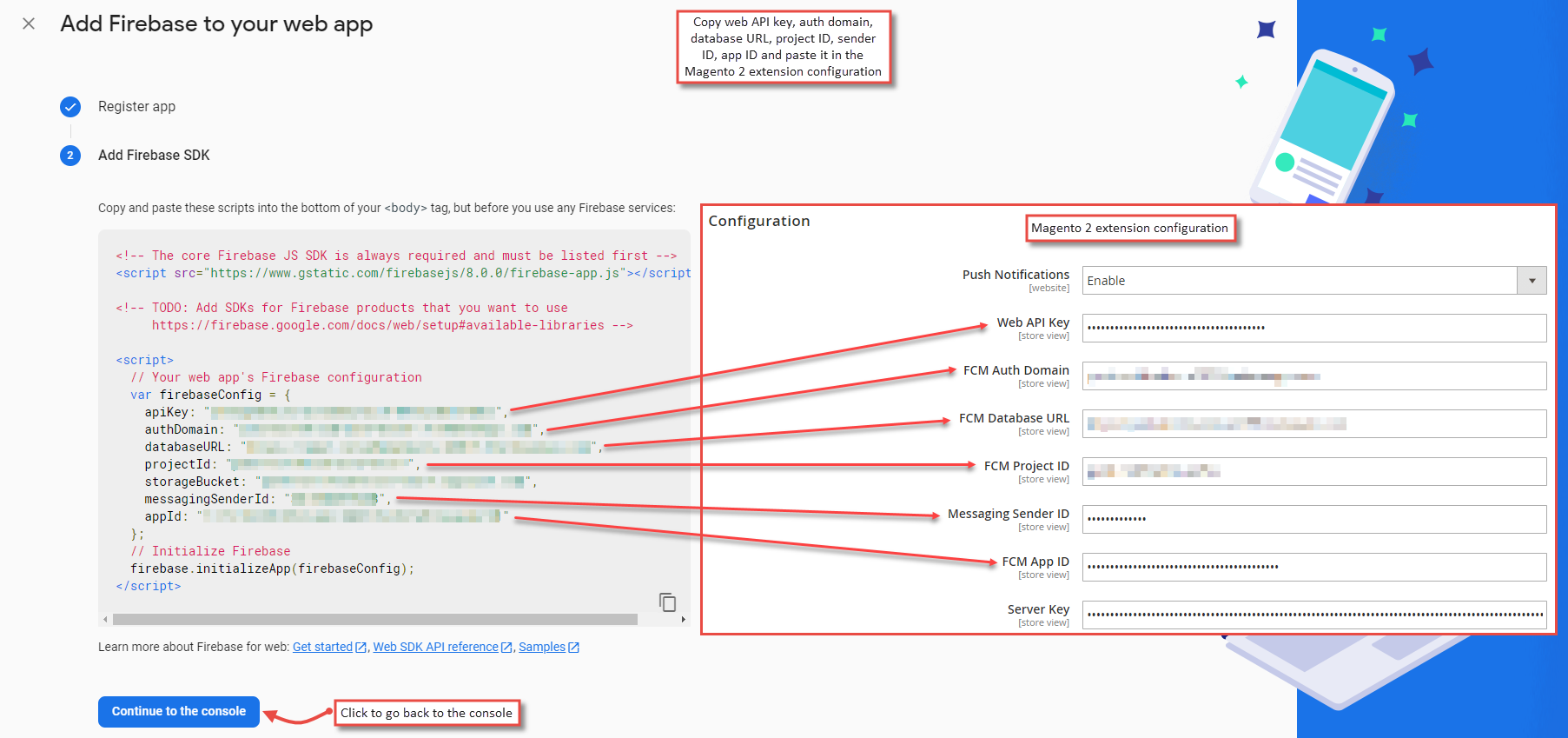
Task: Focus the FCM Project ID field
Action: [1314, 471]
